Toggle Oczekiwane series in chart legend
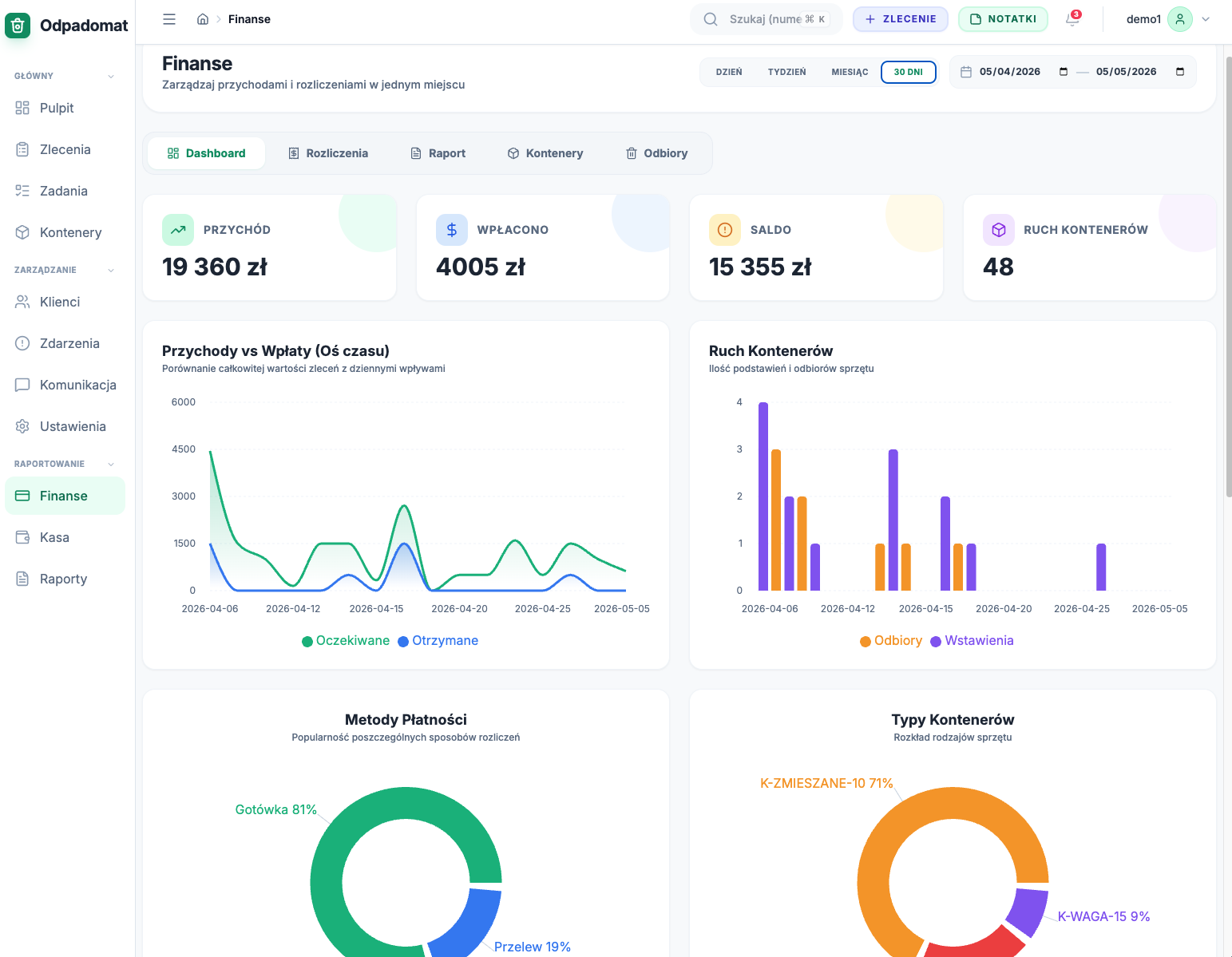This screenshot has width=1232, height=957. (346, 641)
